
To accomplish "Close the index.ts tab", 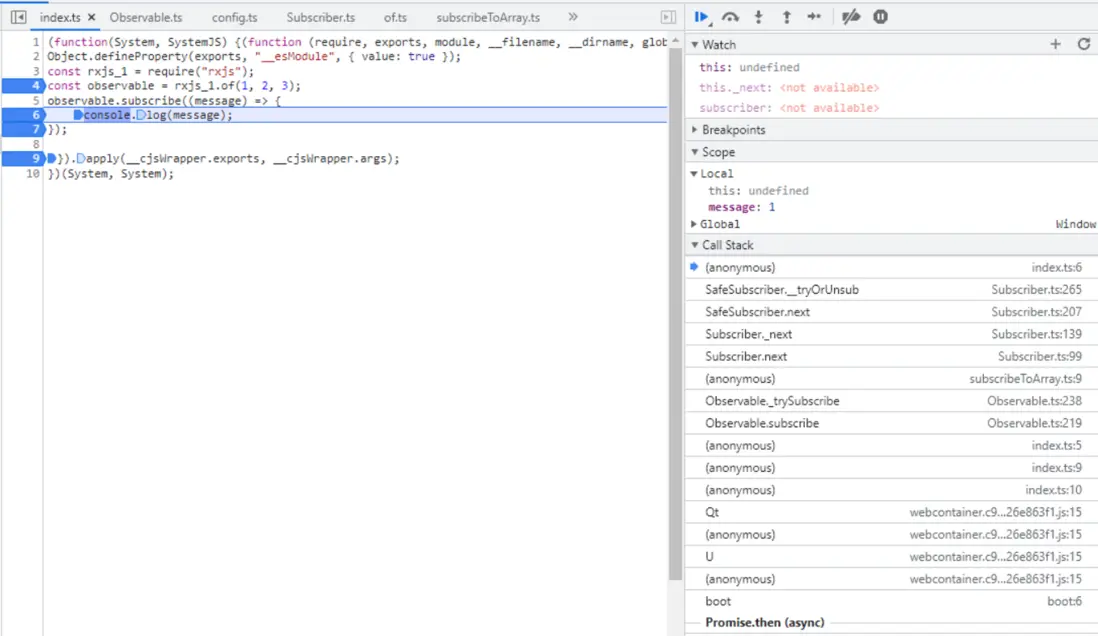I will (x=91, y=18).
